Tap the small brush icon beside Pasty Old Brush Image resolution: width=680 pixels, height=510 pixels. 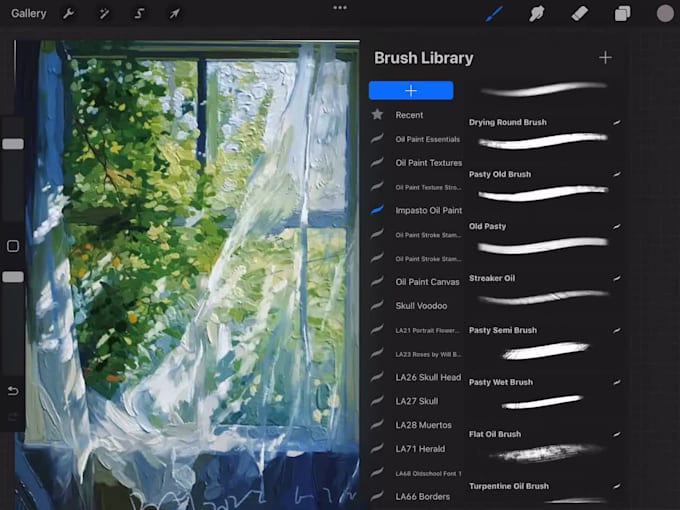pyautogui.click(x=617, y=174)
